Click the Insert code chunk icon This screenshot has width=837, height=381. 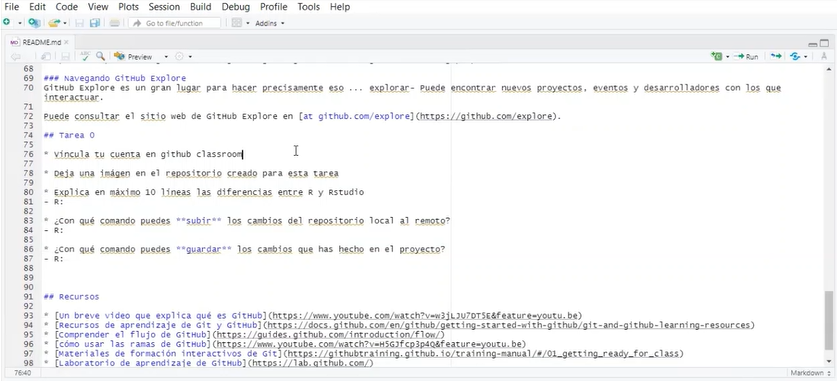click(716, 57)
